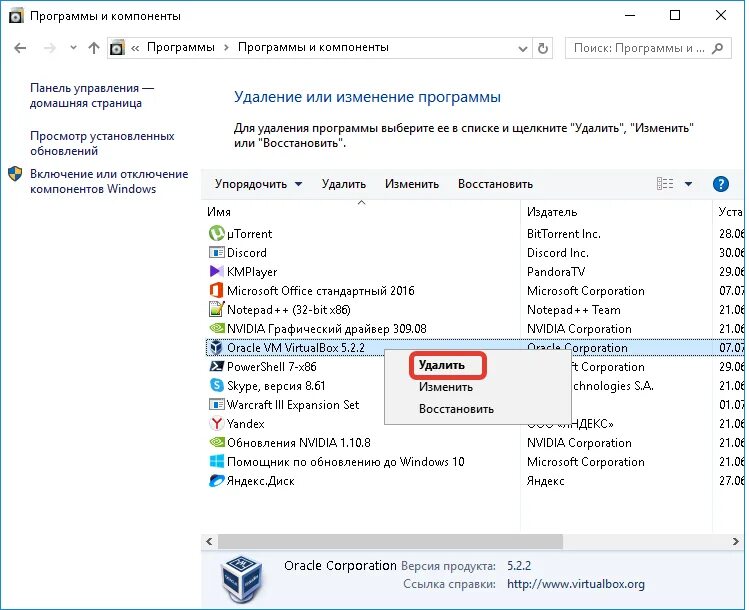
Task: Choose Удалить in the context menu
Action: pos(441,365)
